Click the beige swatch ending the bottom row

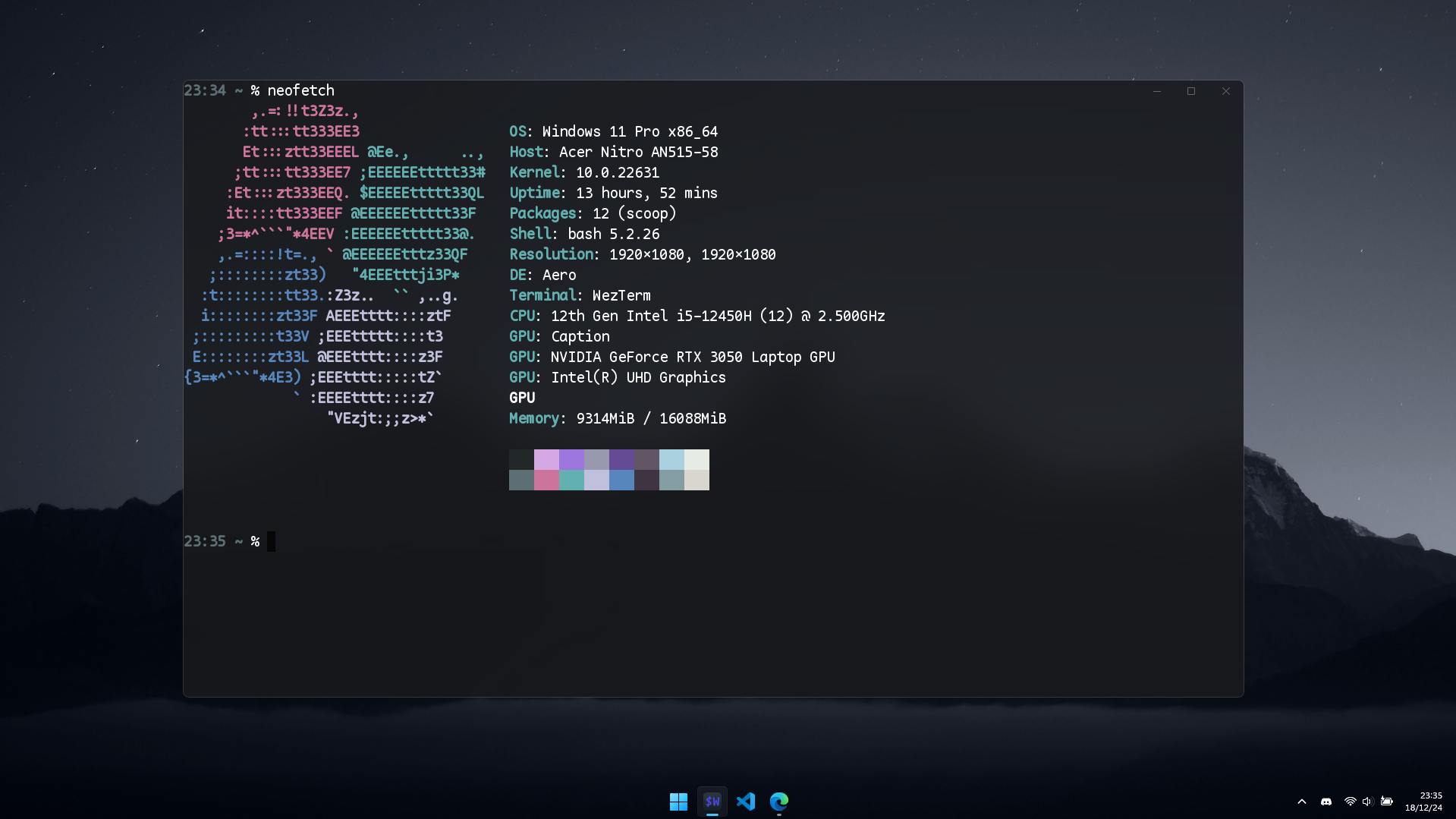click(x=697, y=480)
